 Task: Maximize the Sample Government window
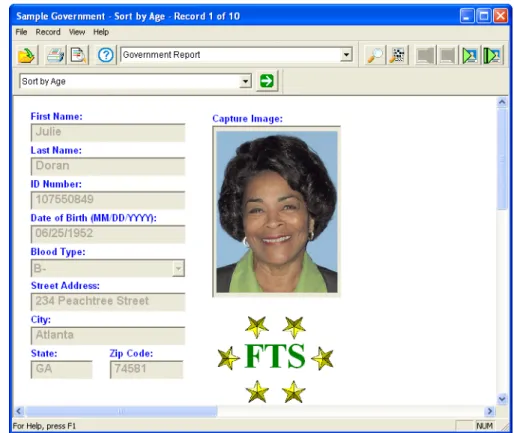[484, 16]
